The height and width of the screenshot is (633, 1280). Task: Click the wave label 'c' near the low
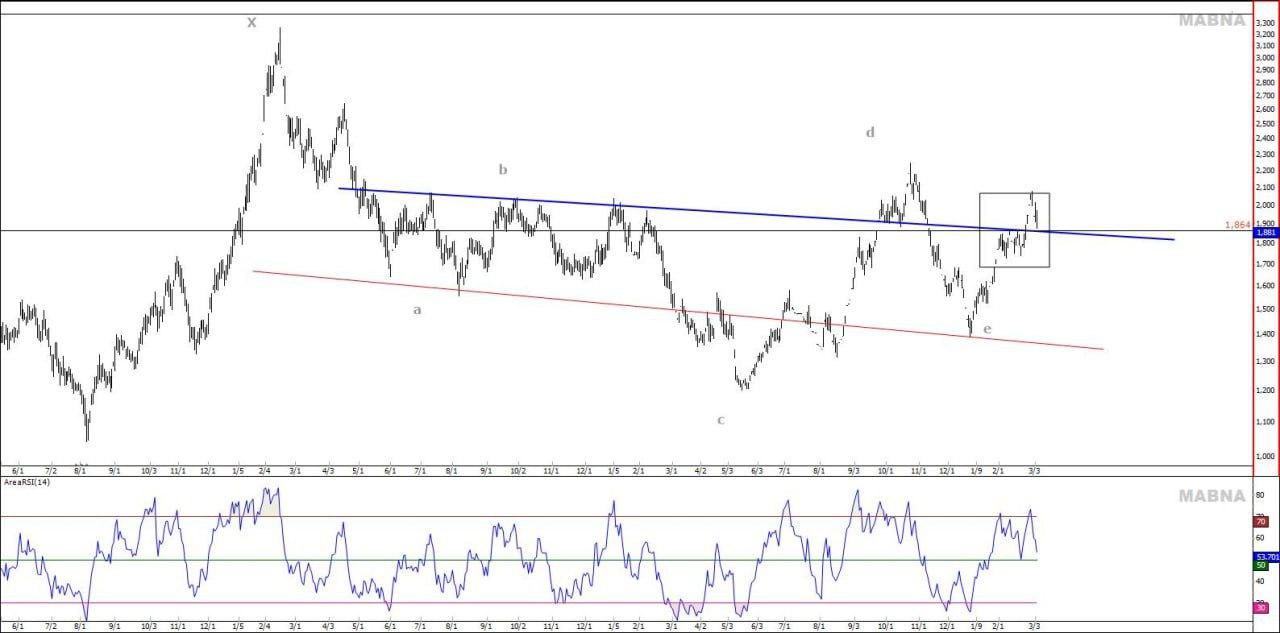point(720,420)
